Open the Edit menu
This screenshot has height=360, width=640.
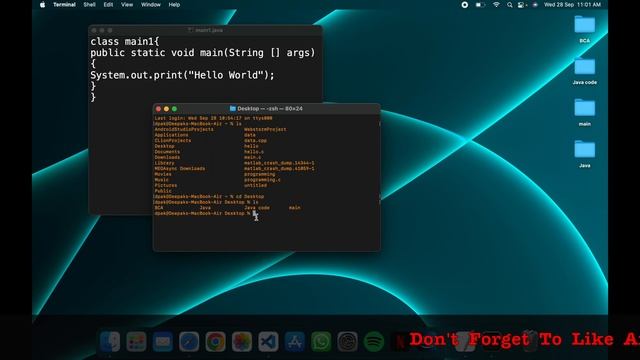point(108,5)
